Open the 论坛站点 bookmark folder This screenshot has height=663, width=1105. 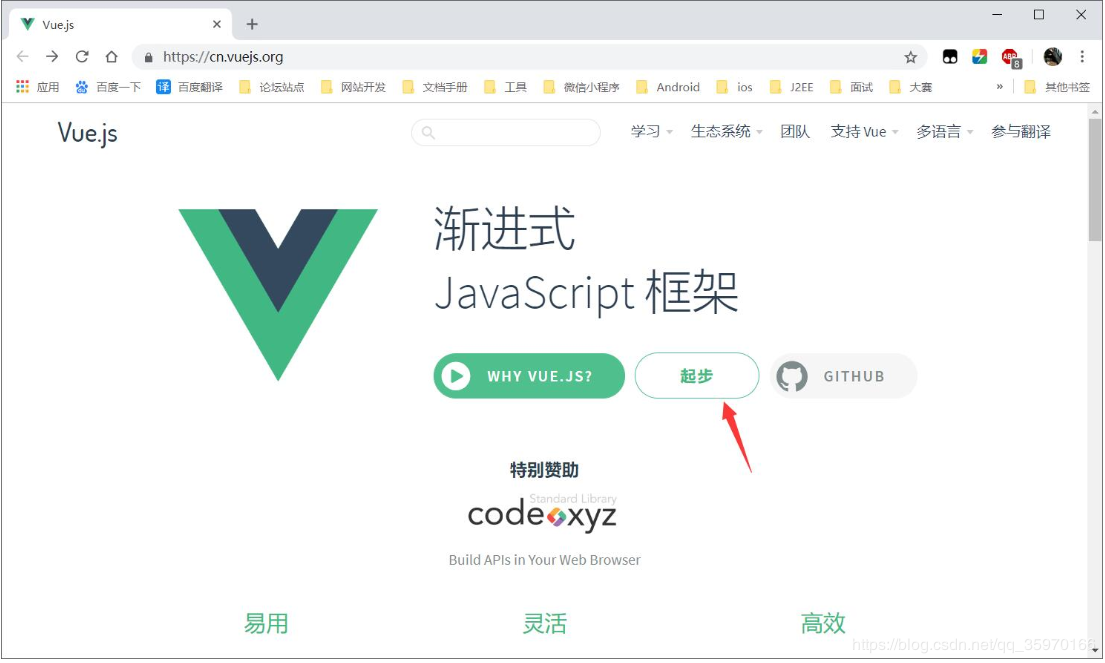[271, 87]
